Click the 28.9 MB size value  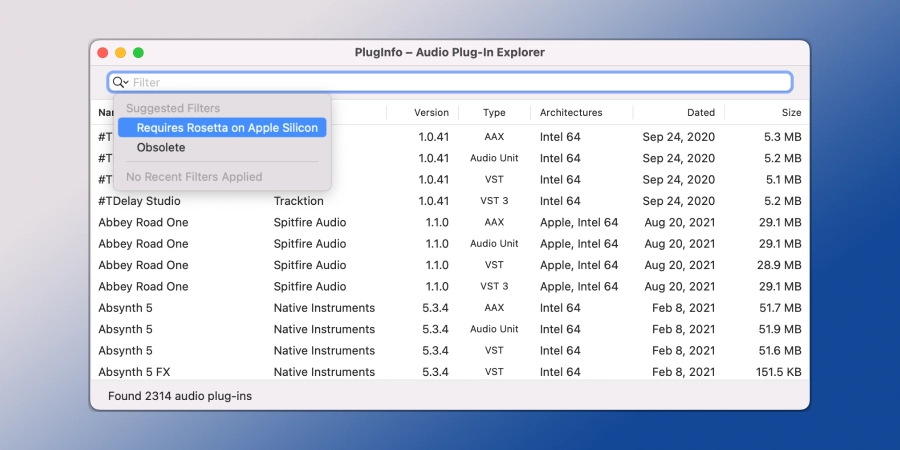tap(779, 265)
